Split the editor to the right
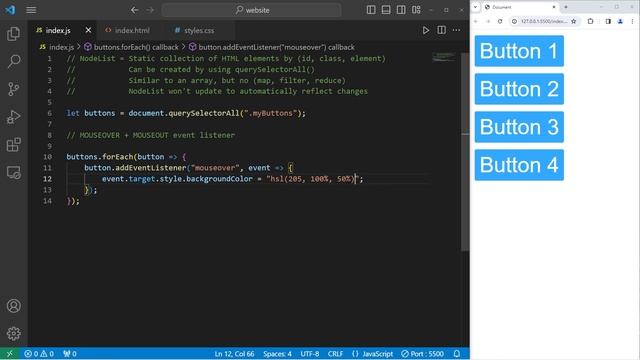Image resolution: width=640 pixels, height=360 pixels. click(x=441, y=30)
